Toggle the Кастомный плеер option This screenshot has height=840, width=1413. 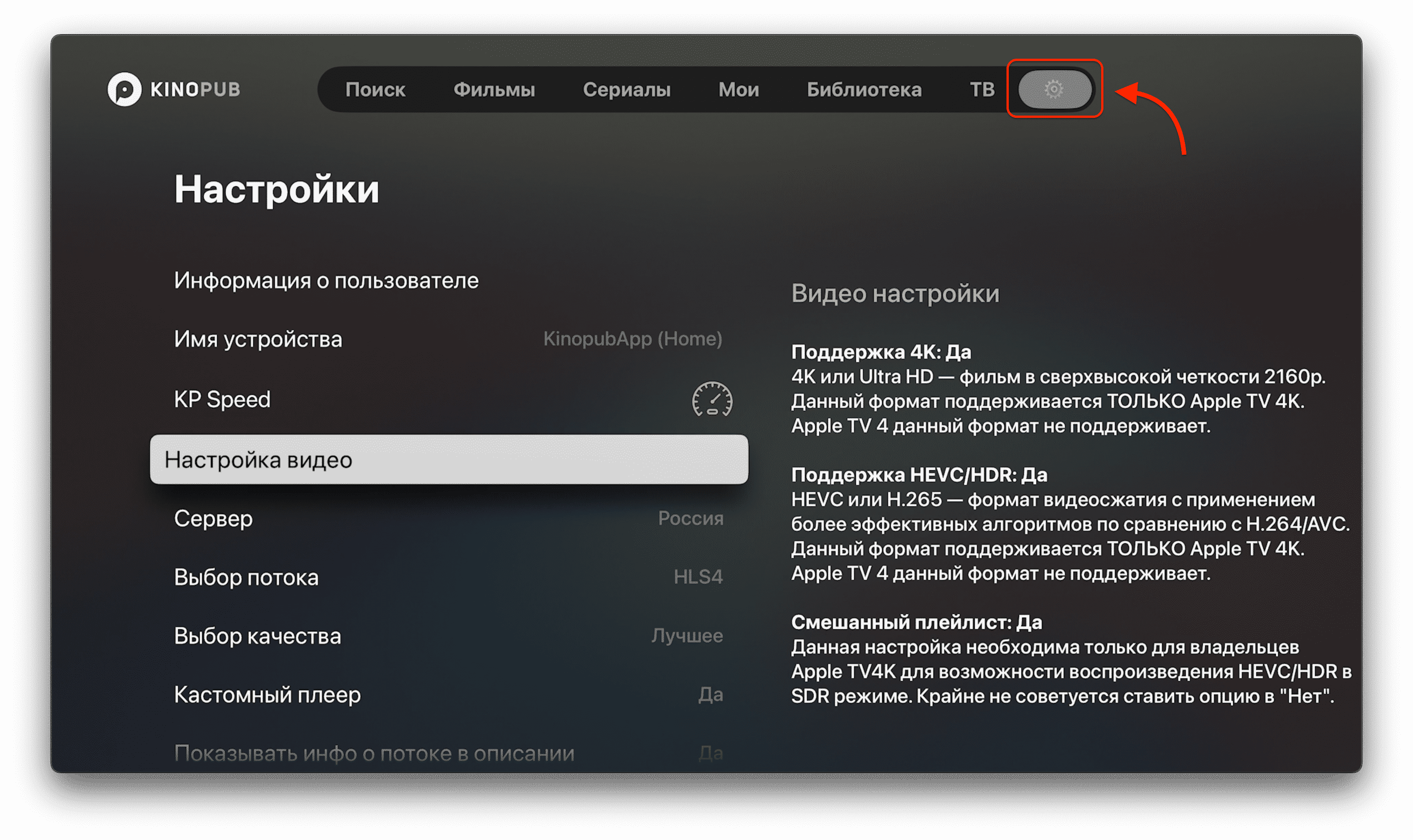[449, 694]
